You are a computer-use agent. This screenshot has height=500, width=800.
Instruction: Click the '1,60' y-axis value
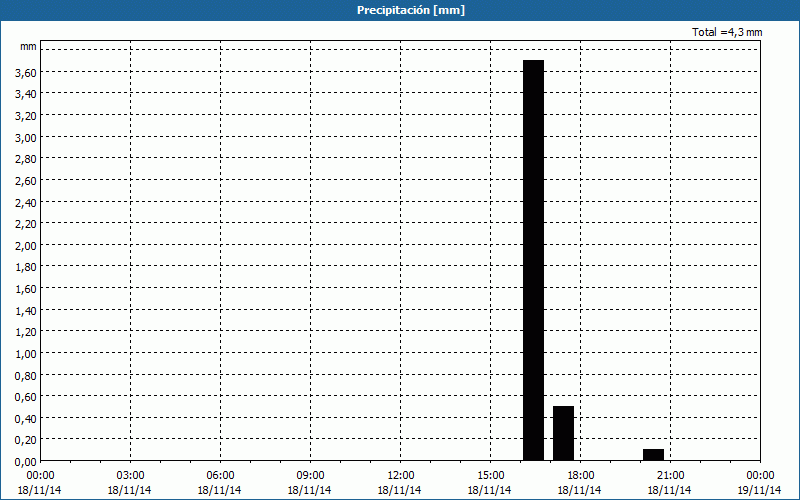point(26,289)
